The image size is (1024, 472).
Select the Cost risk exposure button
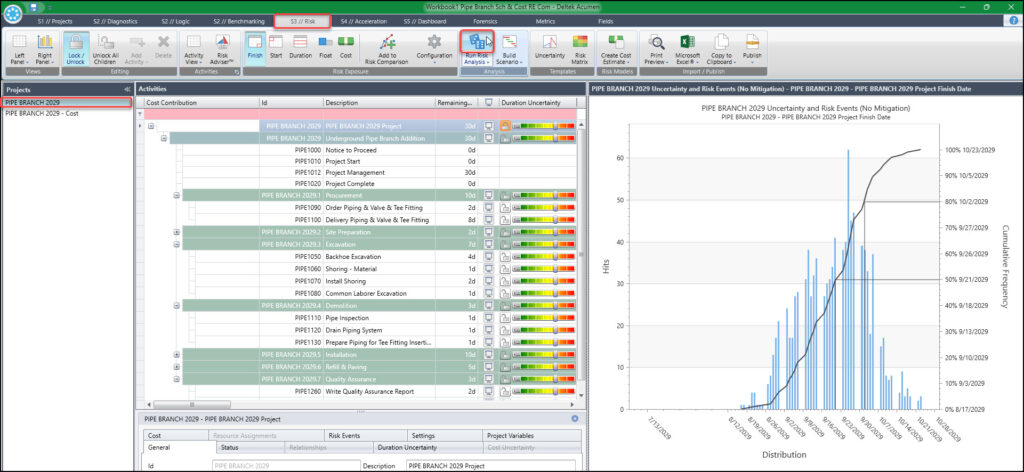[346, 48]
